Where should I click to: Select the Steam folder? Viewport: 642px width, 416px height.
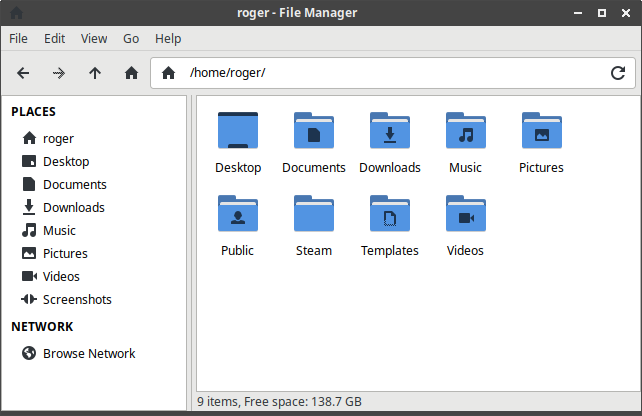click(313, 215)
